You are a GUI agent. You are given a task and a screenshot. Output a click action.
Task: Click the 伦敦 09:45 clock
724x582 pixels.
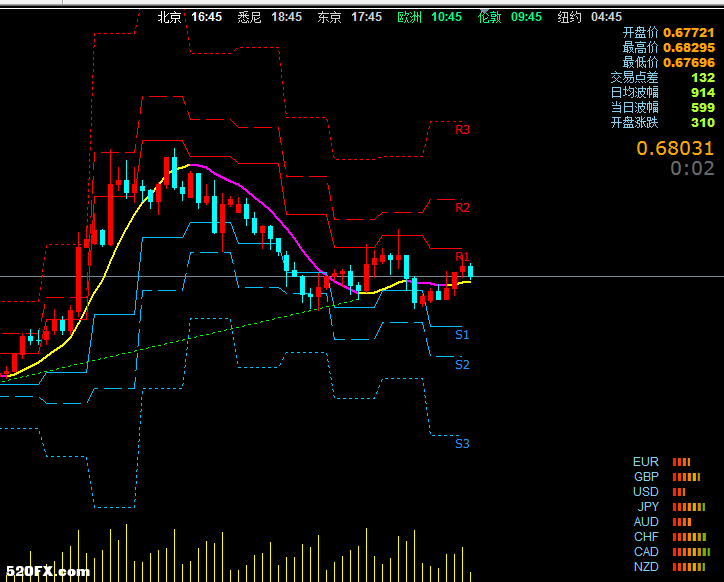click(x=510, y=17)
